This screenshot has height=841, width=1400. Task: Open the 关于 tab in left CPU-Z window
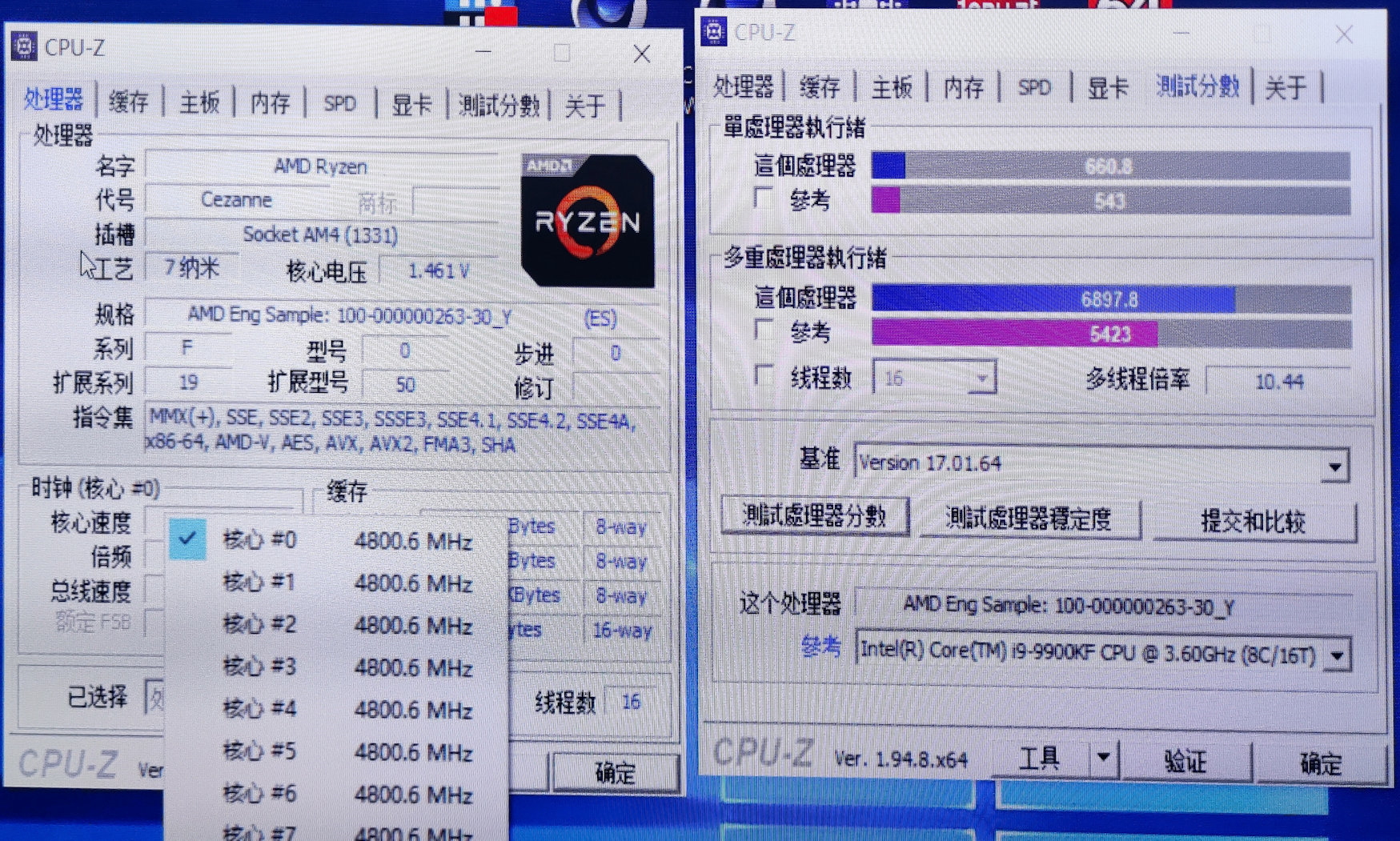pos(585,106)
